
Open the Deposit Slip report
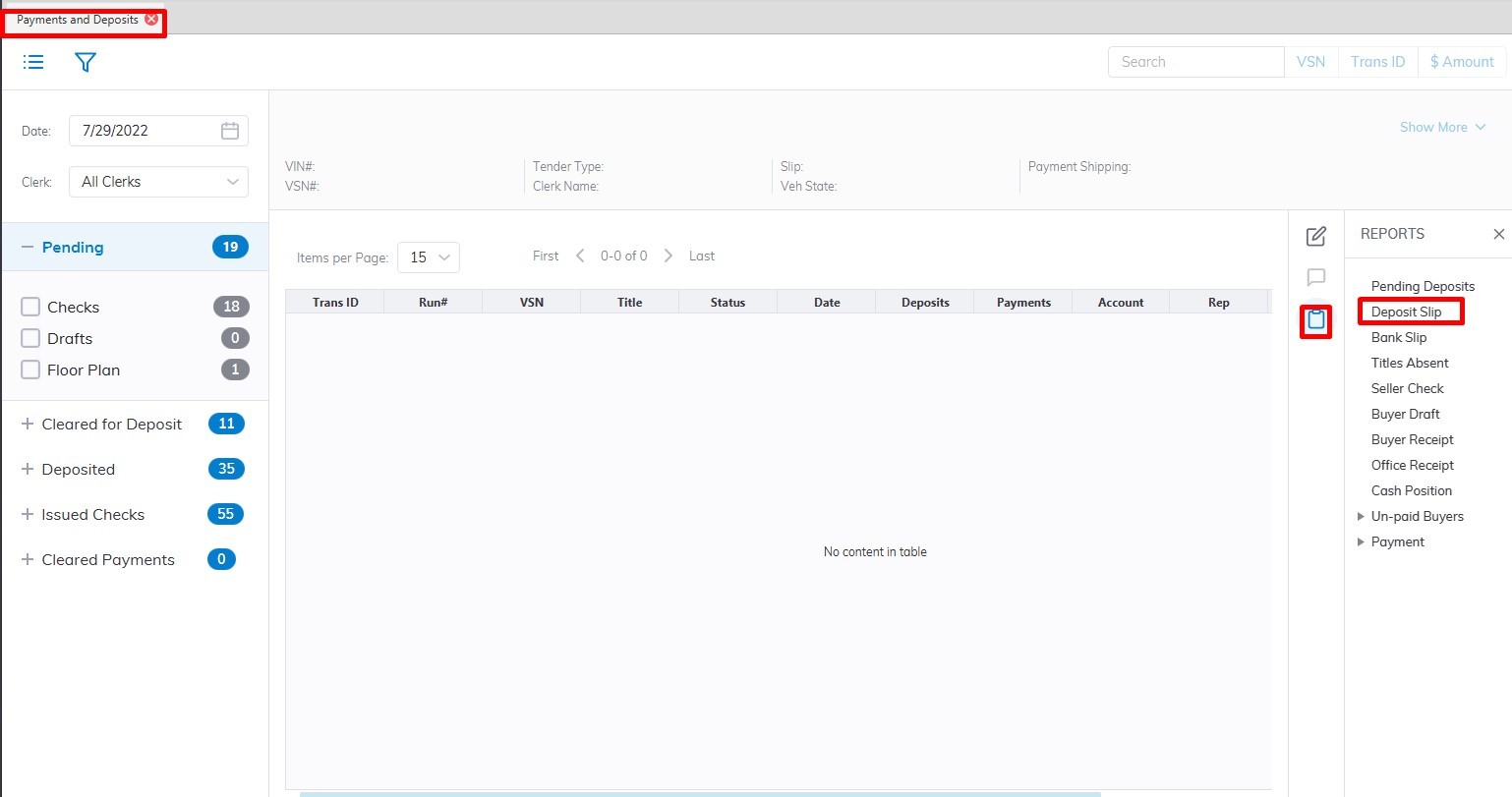(1406, 312)
